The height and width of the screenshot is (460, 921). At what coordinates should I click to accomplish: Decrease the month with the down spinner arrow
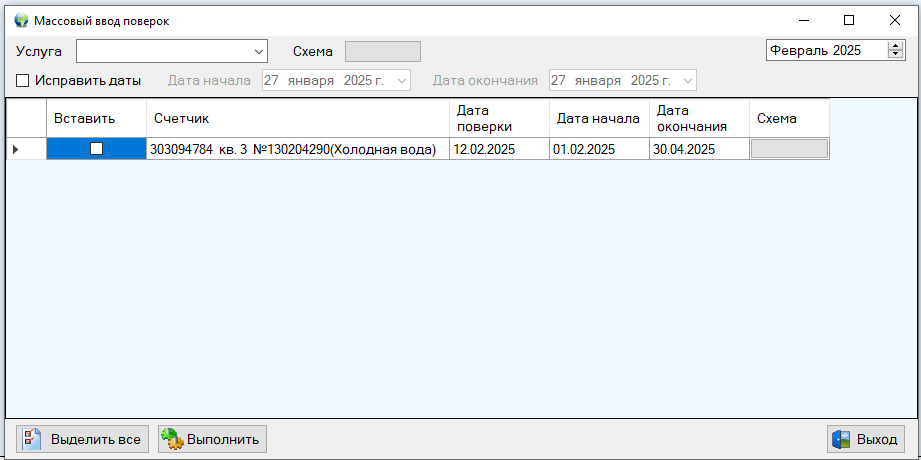pos(896,55)
